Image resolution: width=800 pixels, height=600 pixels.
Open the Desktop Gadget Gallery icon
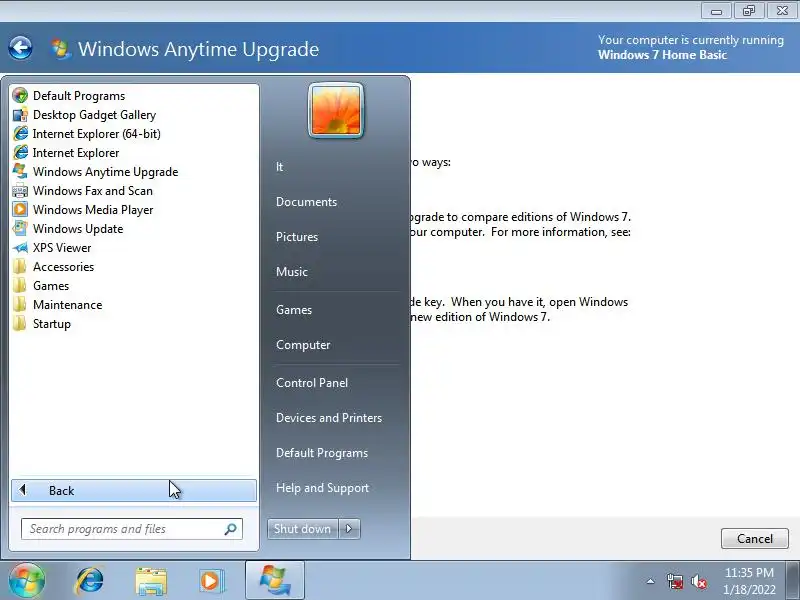20,115
